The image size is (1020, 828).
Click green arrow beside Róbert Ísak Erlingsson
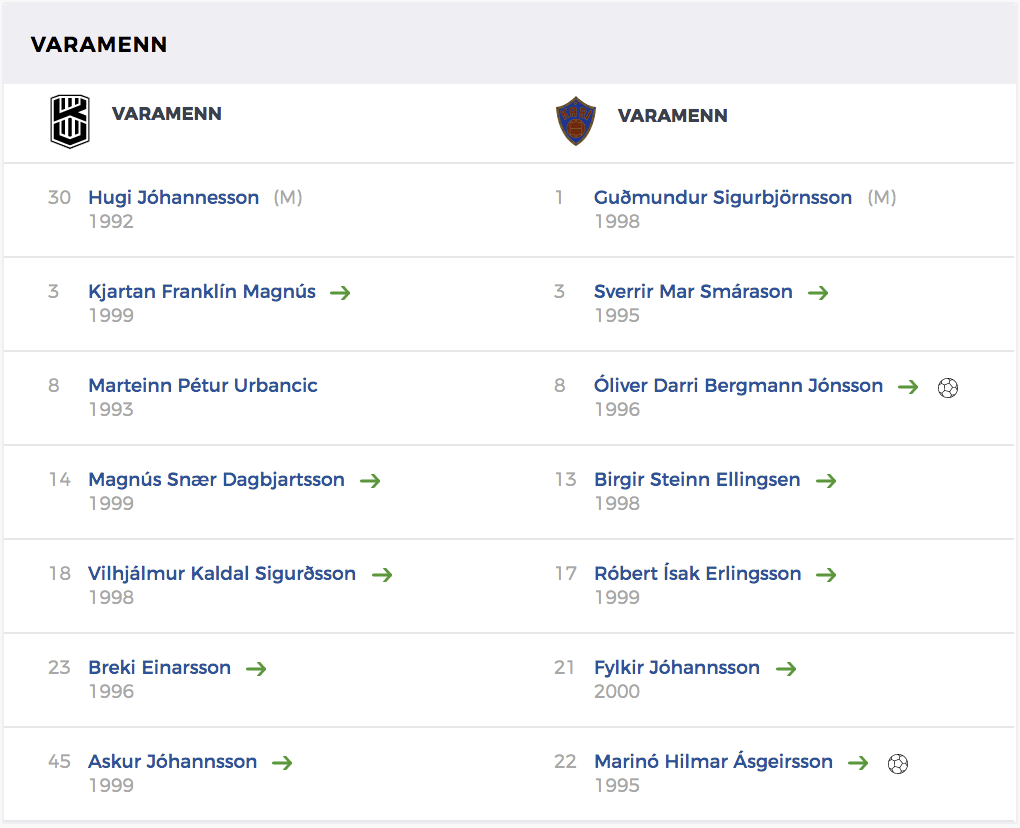pos(826,574)
